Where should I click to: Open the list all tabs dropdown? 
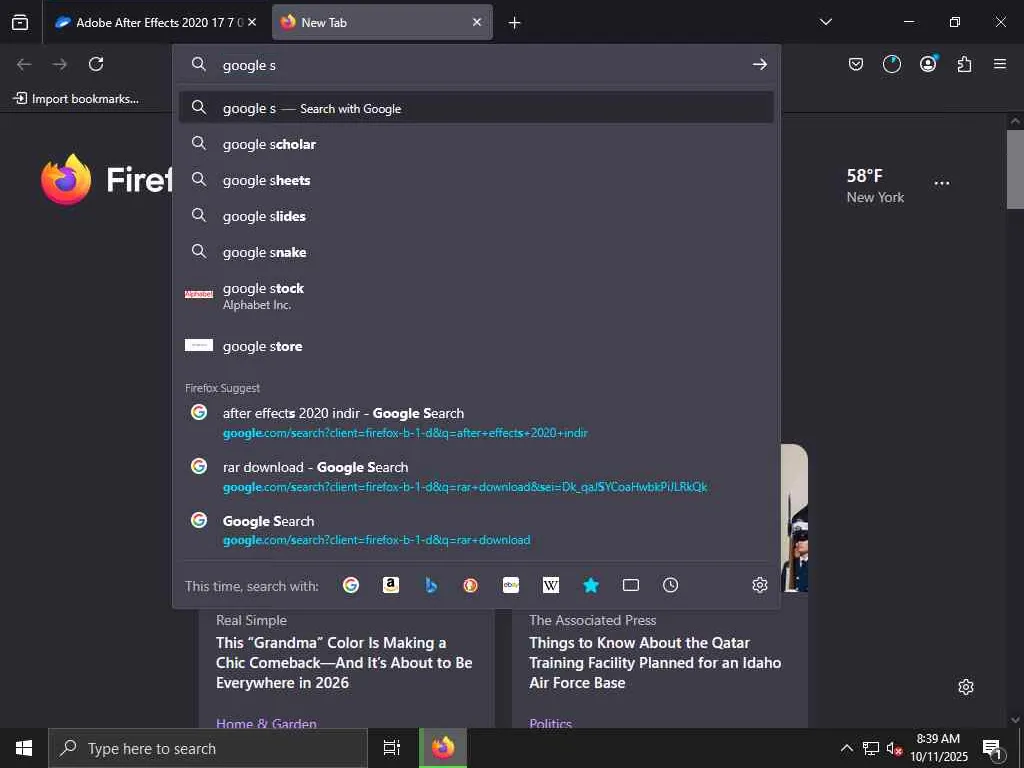[825, 22]
